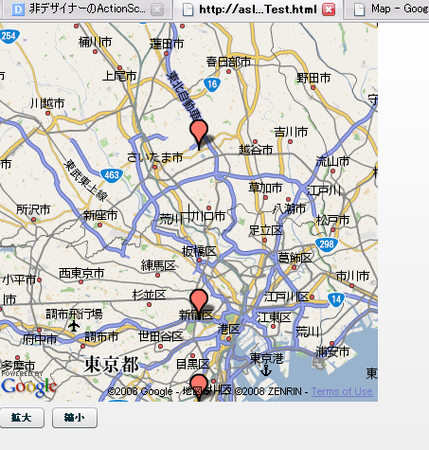Click the 江東区 label on the map
429x450 pixels.
[274, 317]
